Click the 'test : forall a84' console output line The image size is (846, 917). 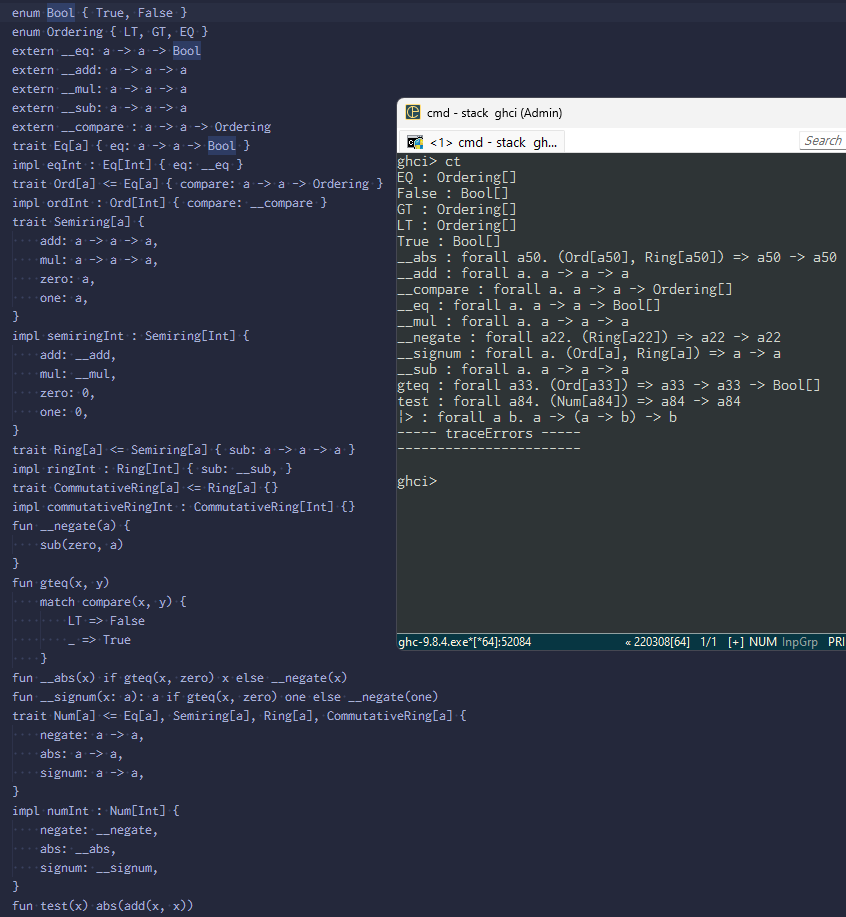point(569,401)
